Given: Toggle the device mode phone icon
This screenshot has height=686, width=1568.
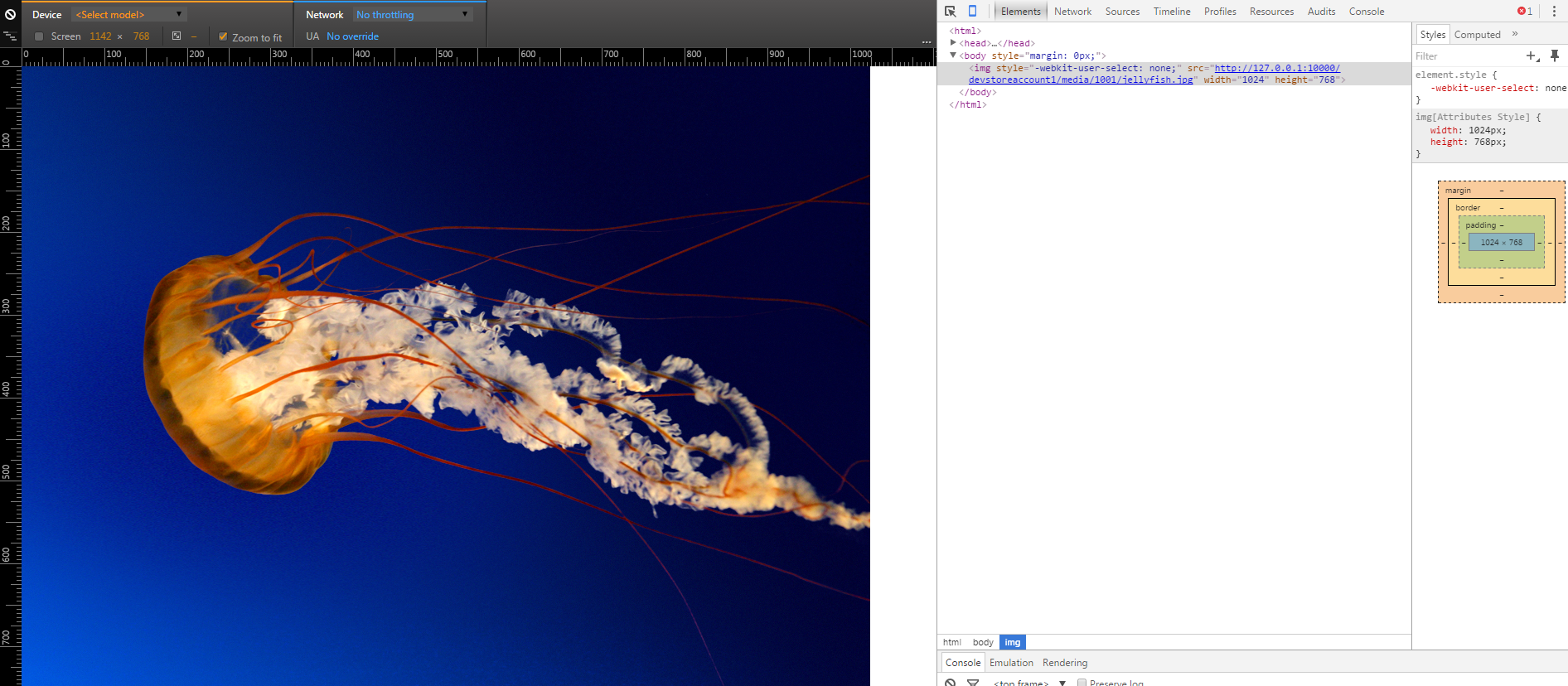Looking at the screenshot, I should point(972,11).
